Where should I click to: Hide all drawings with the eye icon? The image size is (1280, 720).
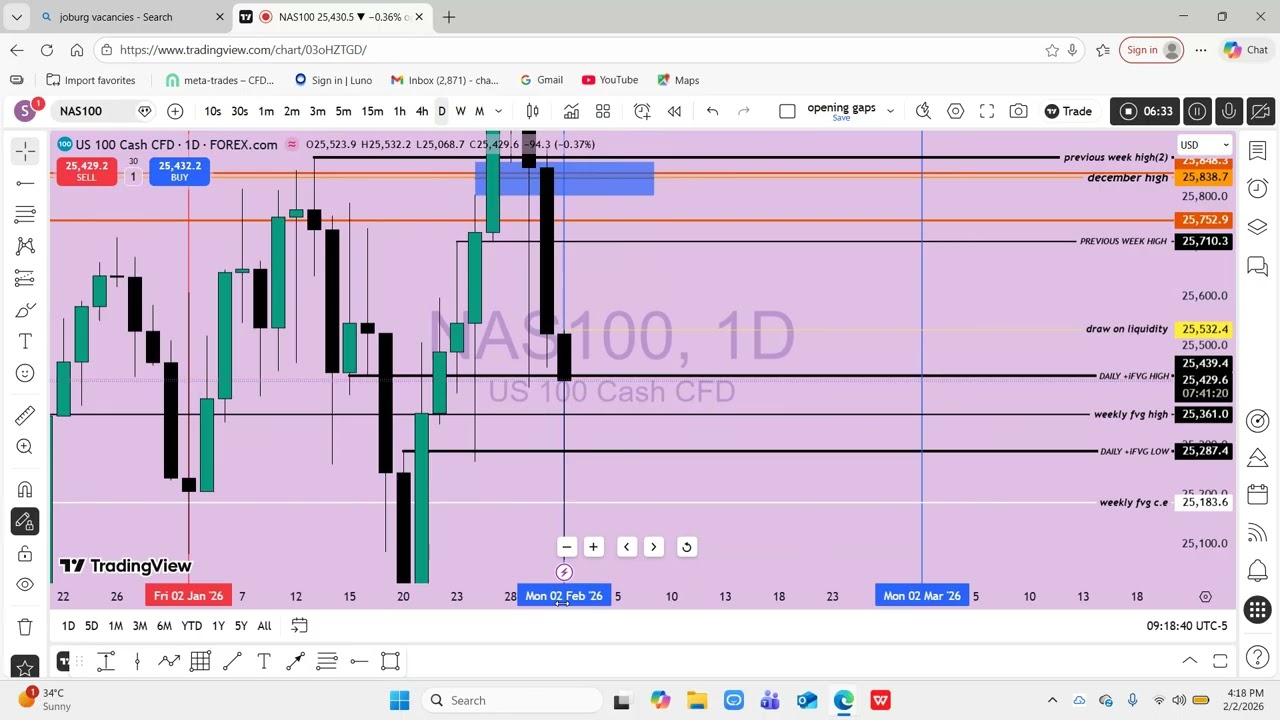(25, 585)
